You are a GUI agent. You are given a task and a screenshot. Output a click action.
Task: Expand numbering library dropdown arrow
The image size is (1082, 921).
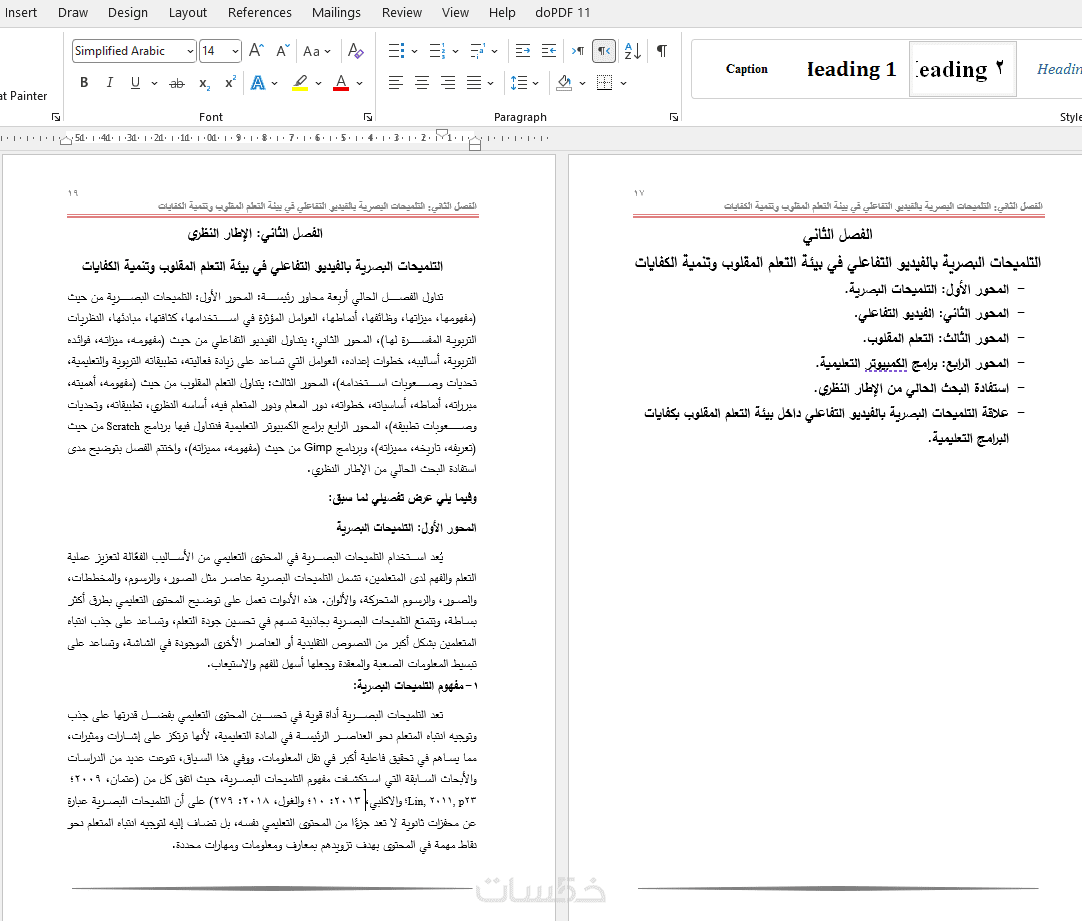click(x=455, y=51)
